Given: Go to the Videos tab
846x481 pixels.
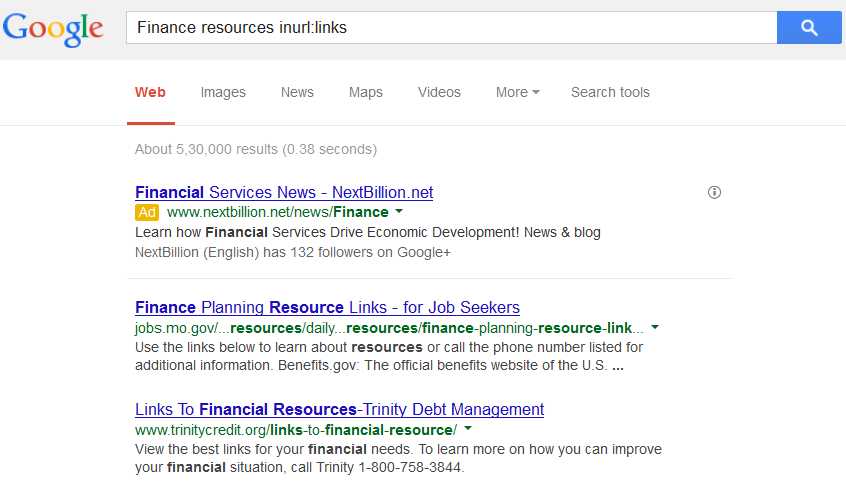Looking at the screenshot, I should [x=439, y=92].
